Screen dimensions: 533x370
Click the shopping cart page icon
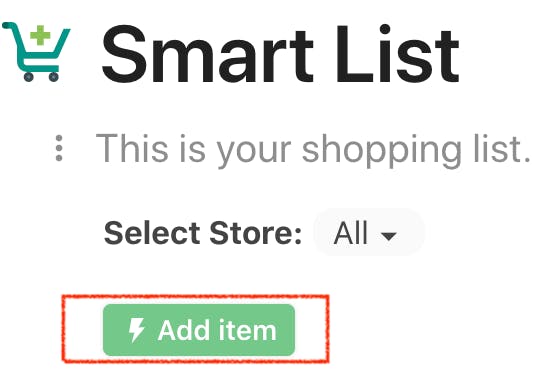click(36, 52)
